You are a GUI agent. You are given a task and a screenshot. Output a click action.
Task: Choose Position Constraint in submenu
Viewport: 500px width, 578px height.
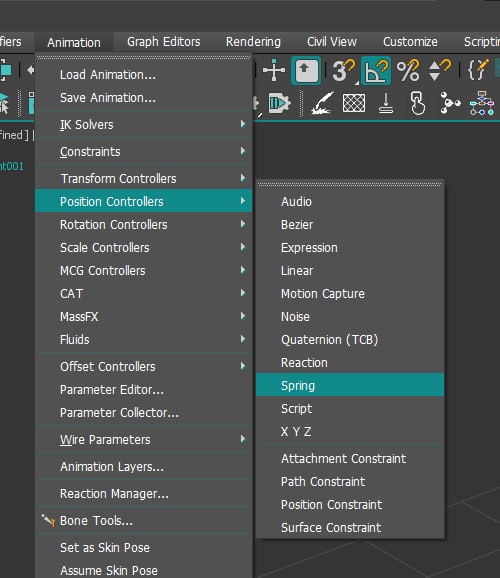point(350,505)
